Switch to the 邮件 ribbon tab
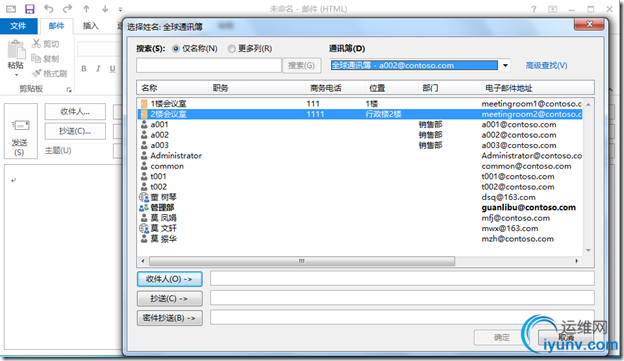The width and height of the screenshot is (624, 361). (x=57, y=26)
